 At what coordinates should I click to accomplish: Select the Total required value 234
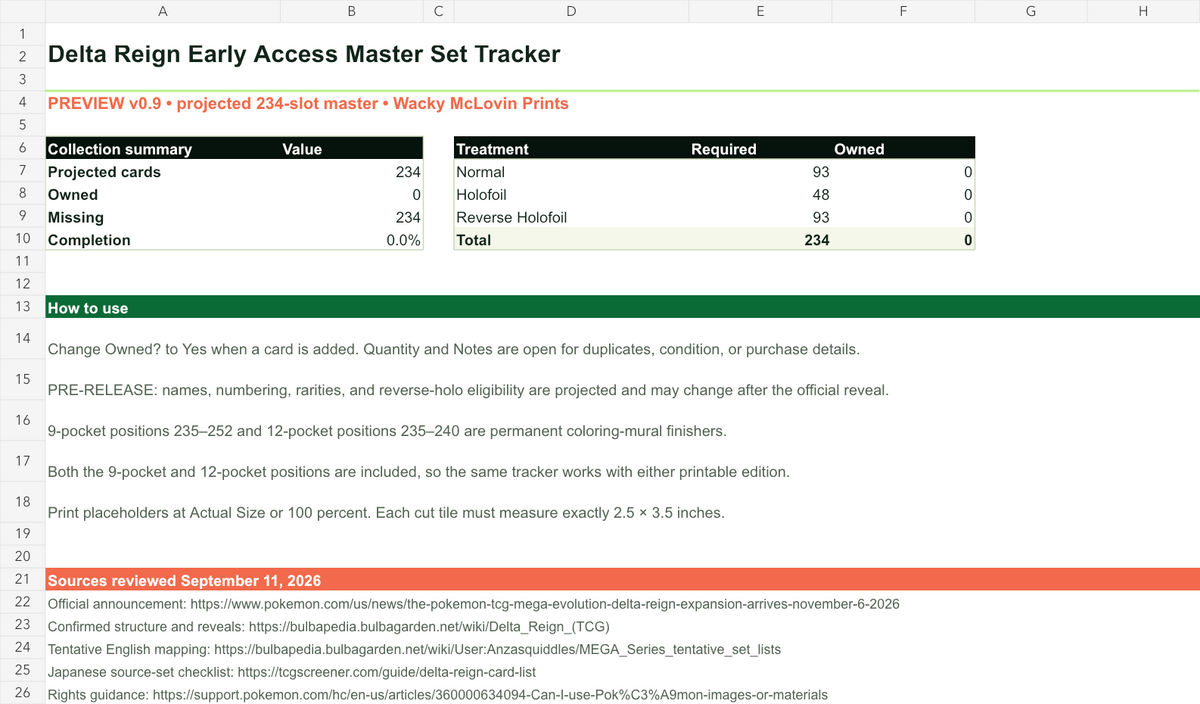pyautogui.click(x=760, y=240)
